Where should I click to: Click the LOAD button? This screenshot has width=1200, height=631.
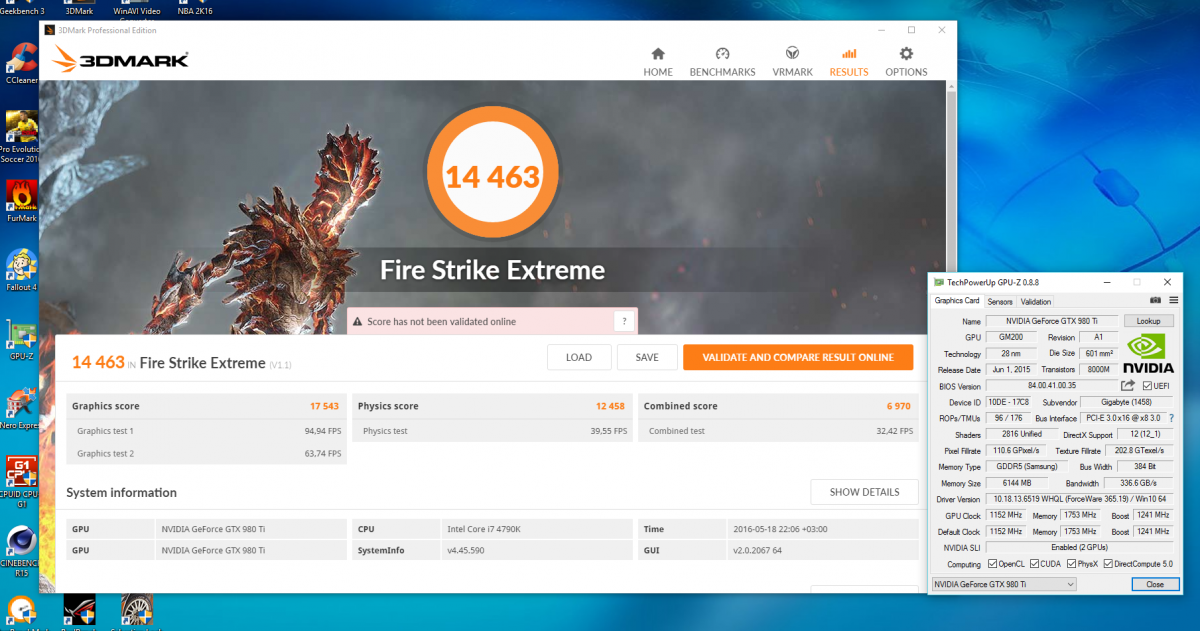click(579, 357)
